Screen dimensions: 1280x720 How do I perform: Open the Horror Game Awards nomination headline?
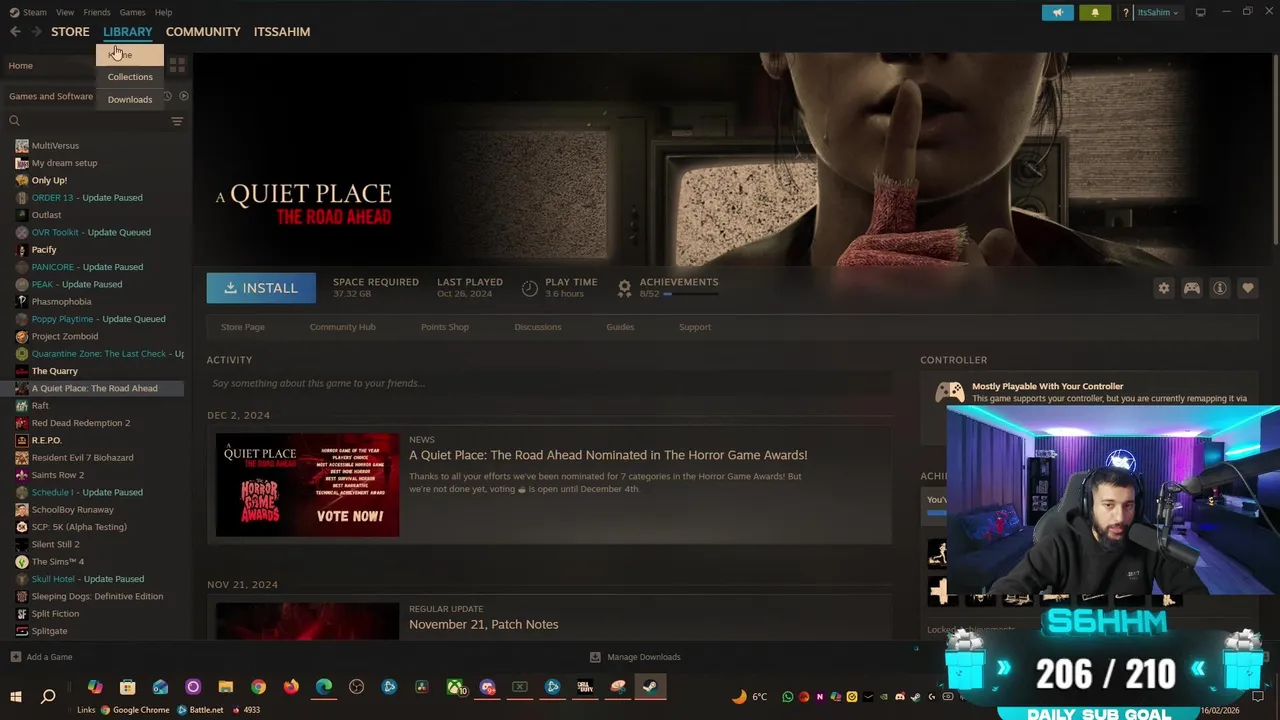(x=608, y=455)
